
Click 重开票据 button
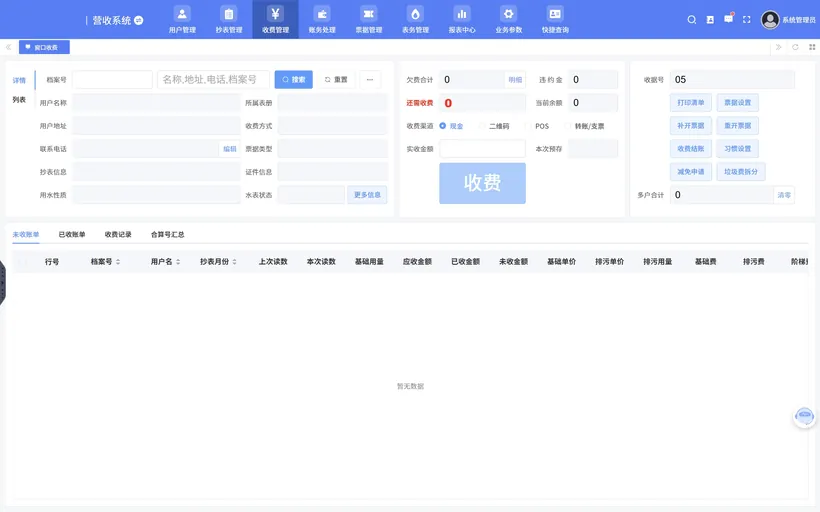[x=737, y=126]
